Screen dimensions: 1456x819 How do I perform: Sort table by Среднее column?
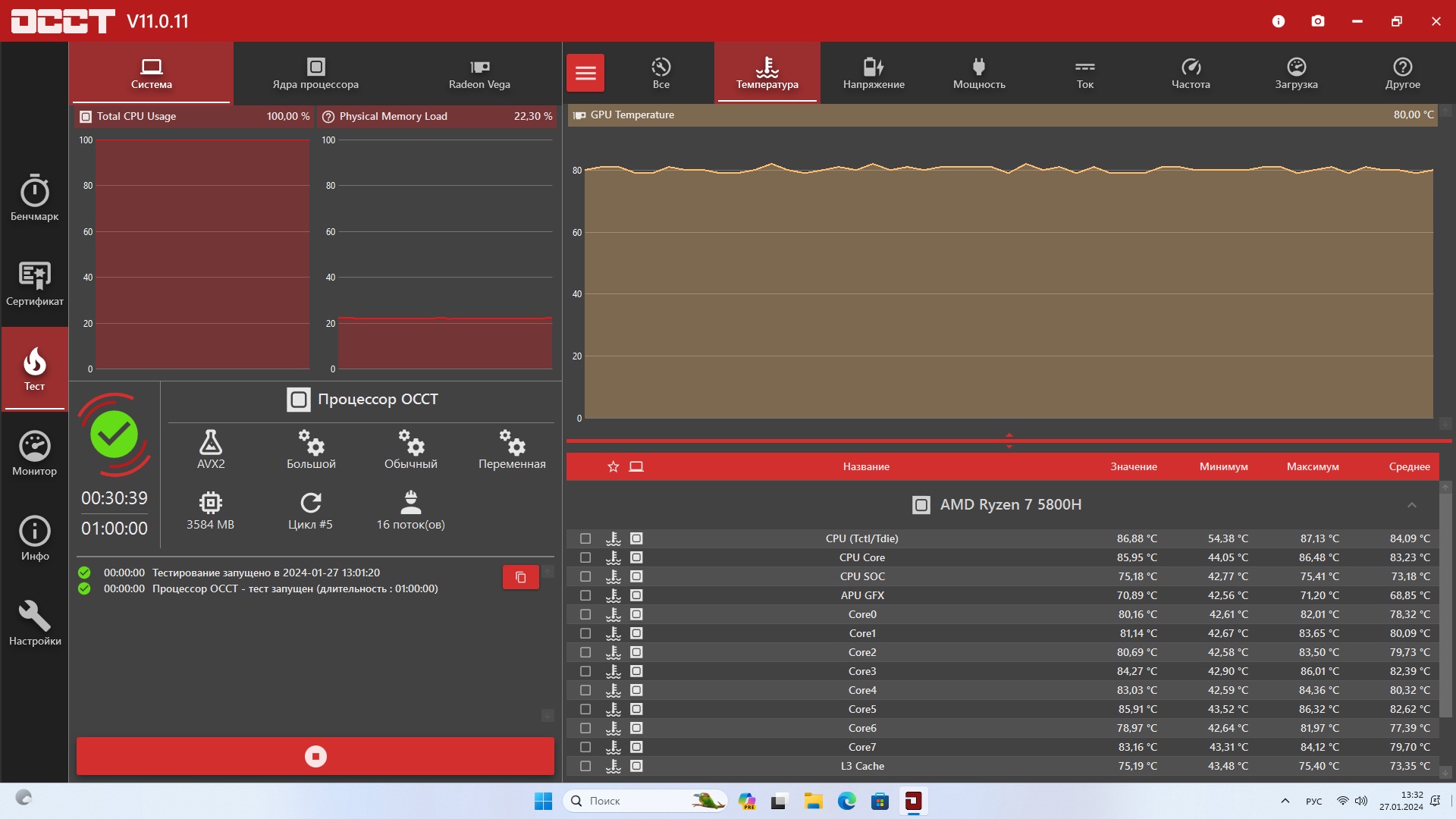pyautogui.click(x=1409, y=466)
